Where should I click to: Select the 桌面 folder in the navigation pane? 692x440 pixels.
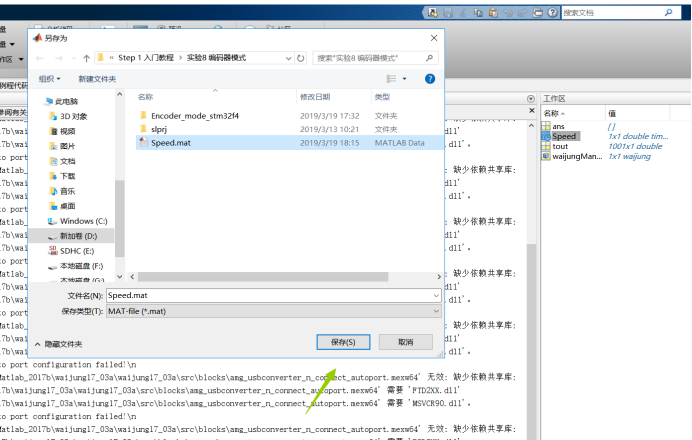coord(62,206)
